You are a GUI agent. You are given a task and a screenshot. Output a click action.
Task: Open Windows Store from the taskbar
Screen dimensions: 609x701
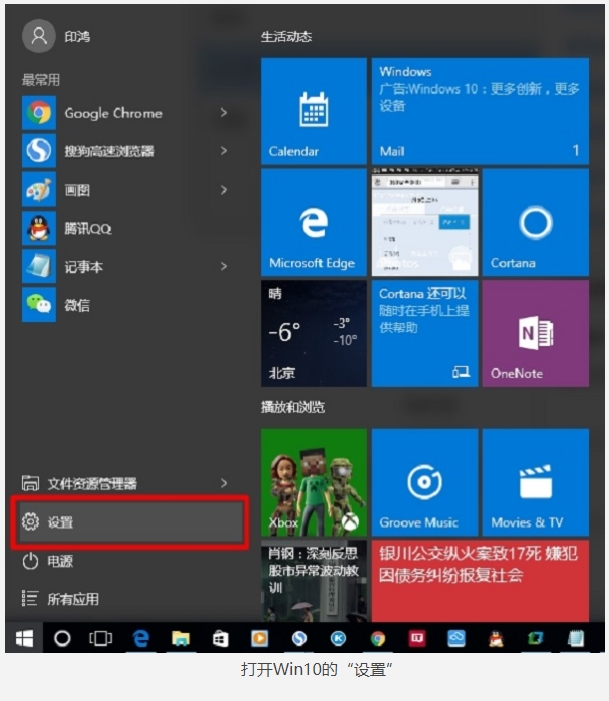[x=220, y=638]
